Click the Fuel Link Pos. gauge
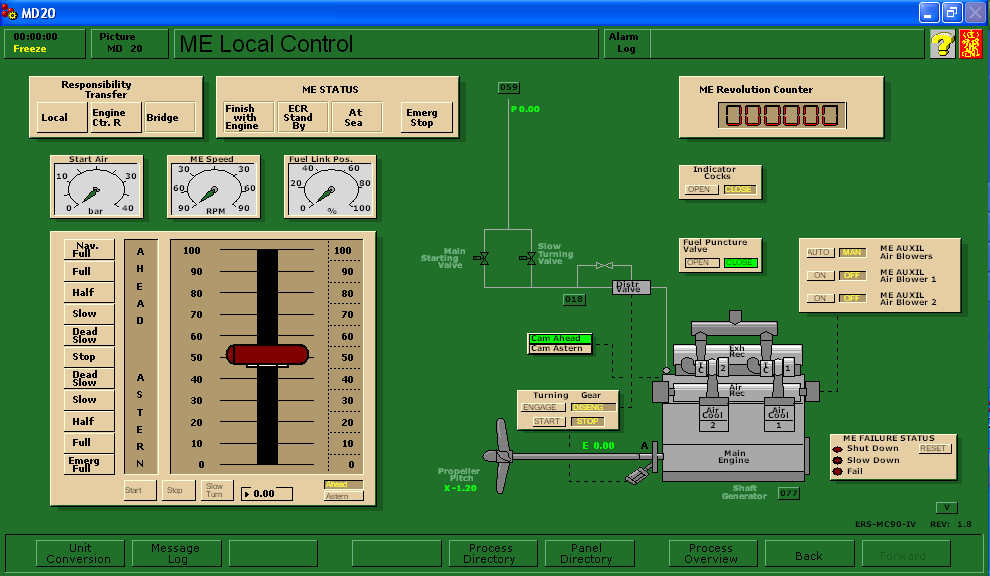 (x=330, y=186)
